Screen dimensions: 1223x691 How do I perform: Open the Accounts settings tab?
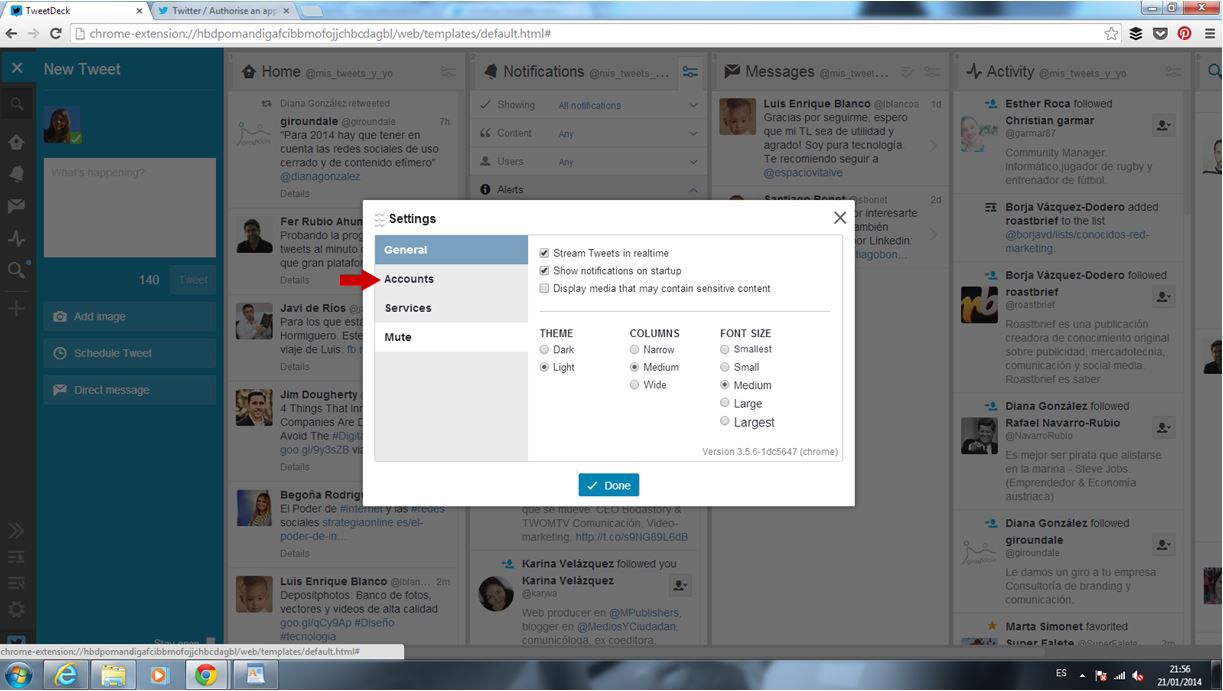(409, 279)
